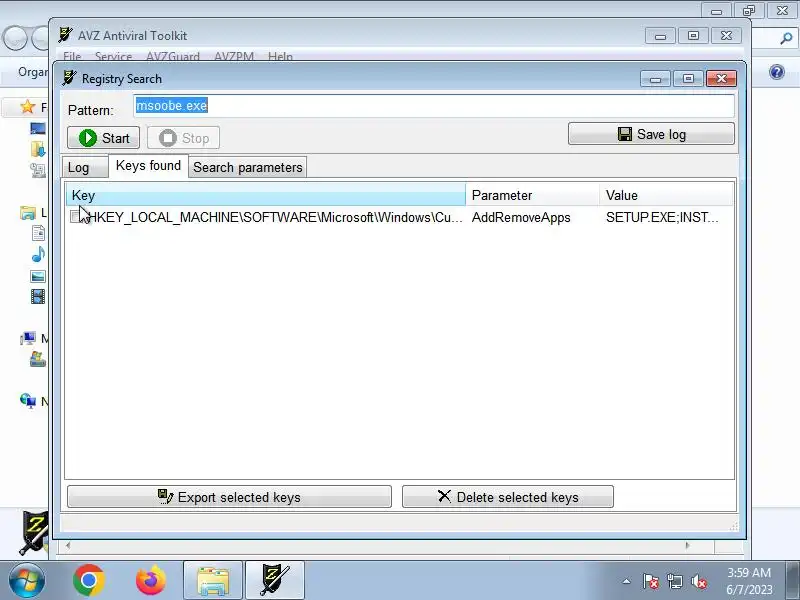800x600 pixels.
Task: Minimize the Registry Search window
Action: coord(656,79)
